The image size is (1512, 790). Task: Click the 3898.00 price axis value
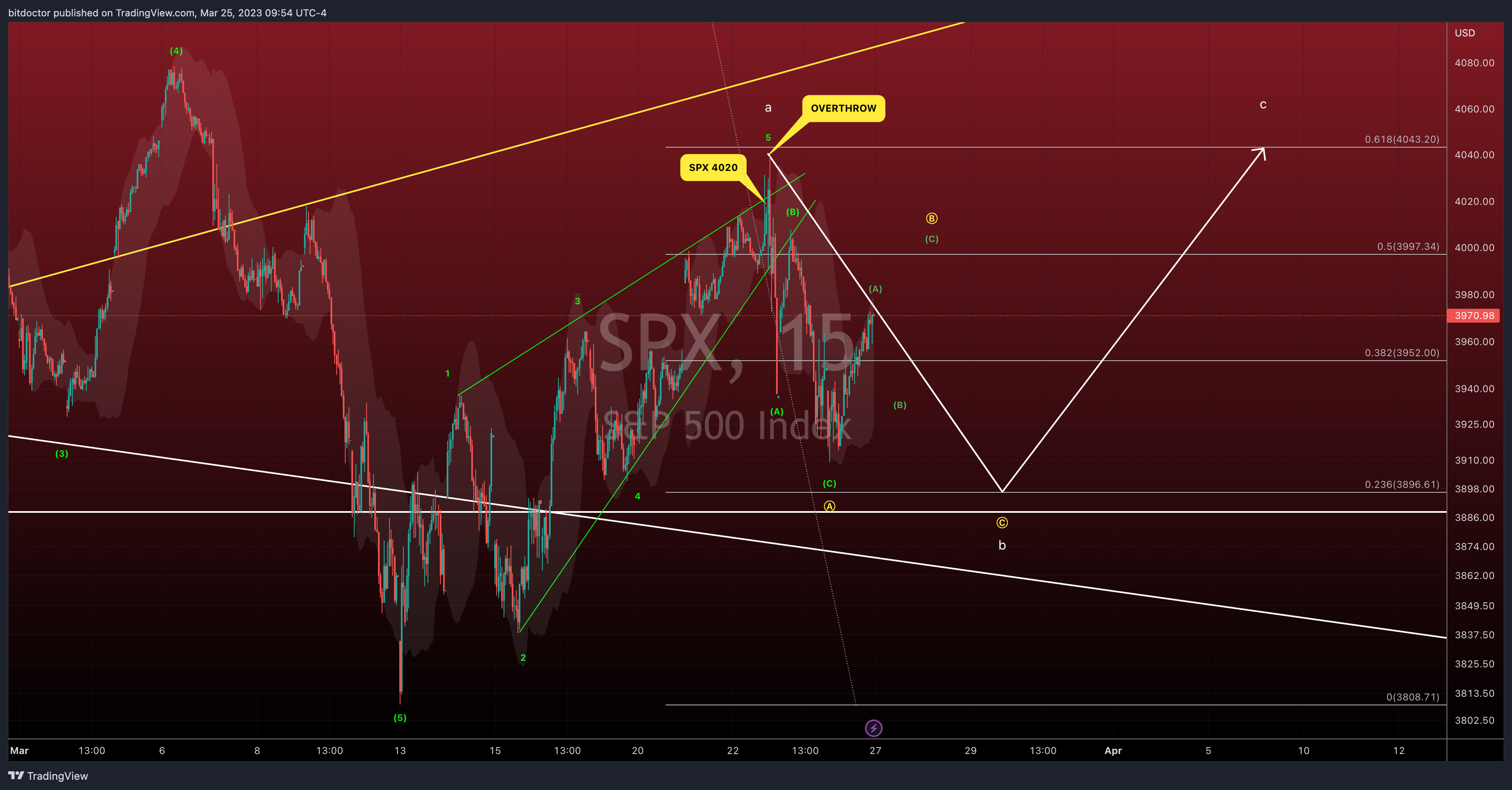click(x=1474, y=489)
